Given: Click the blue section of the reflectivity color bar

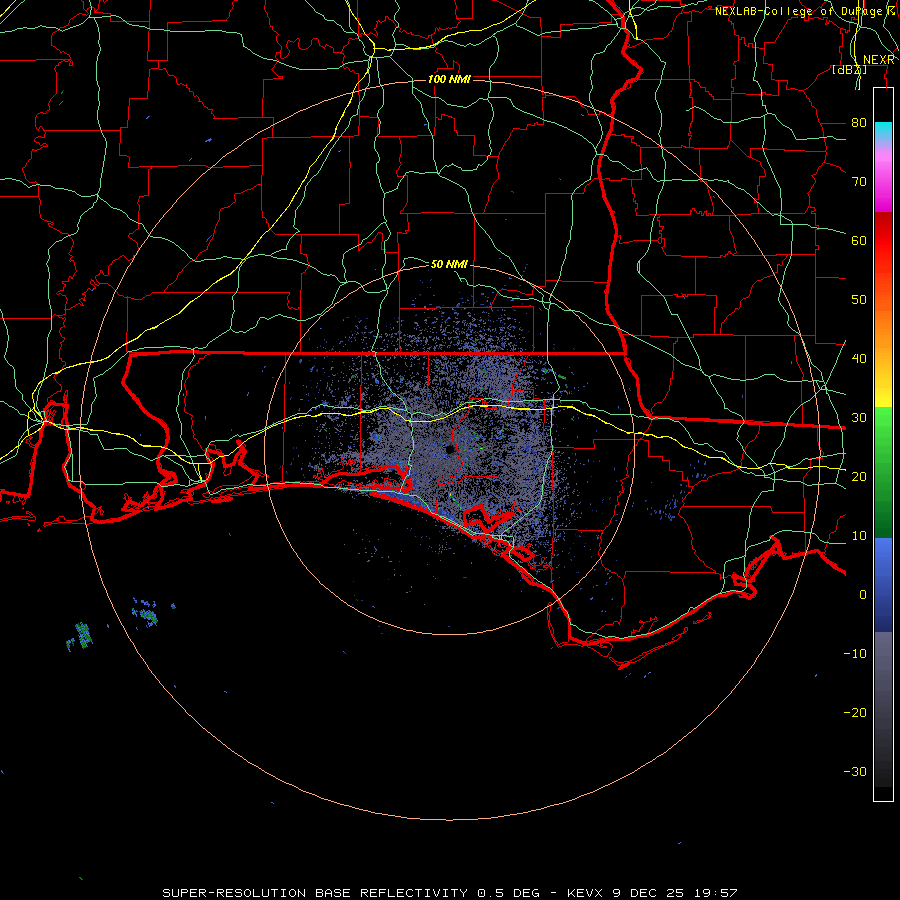Looking at the screenshot, I should (883, 584).
